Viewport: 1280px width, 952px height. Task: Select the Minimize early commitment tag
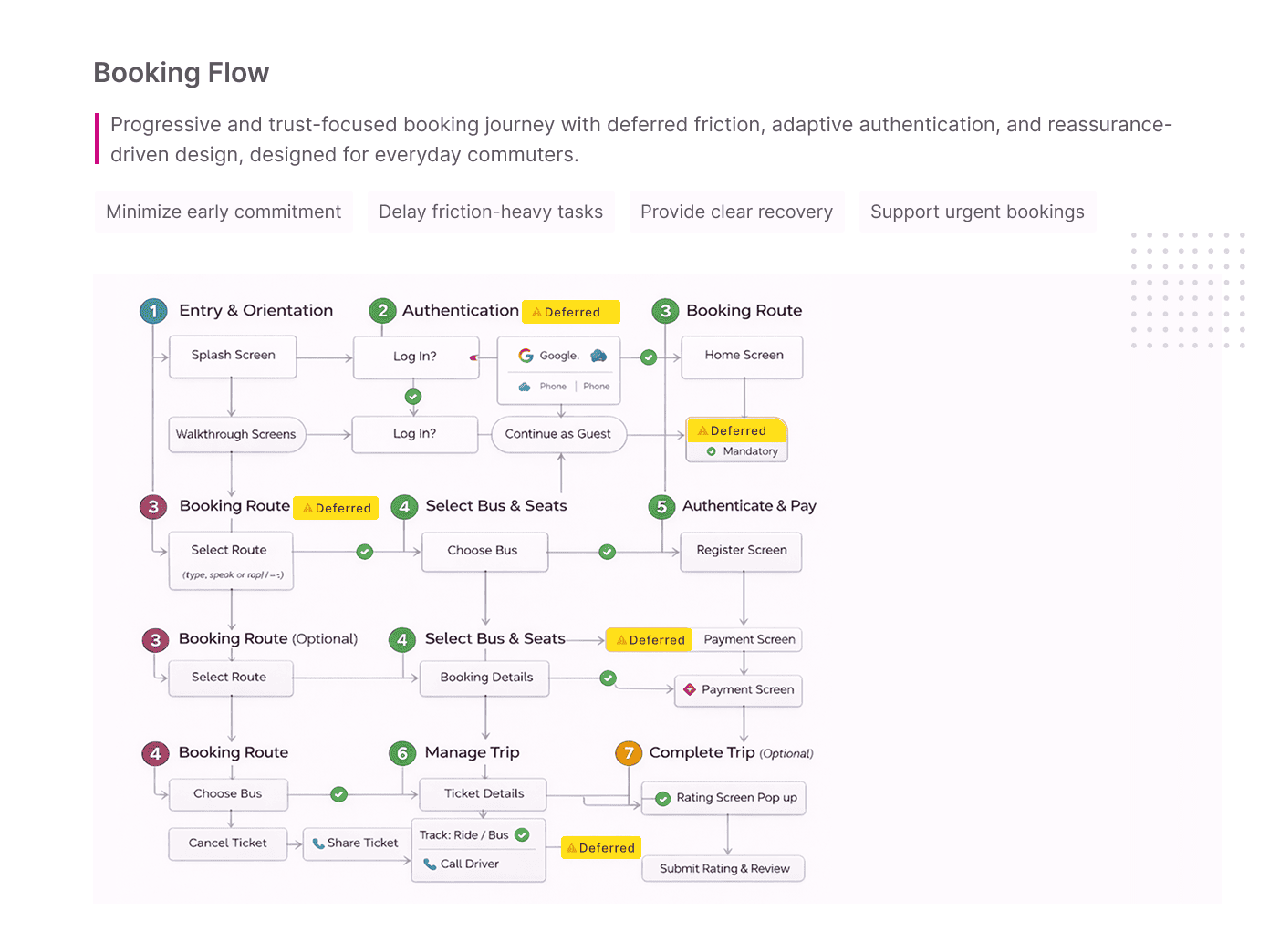pyautogui.click(x=224, y=212)
